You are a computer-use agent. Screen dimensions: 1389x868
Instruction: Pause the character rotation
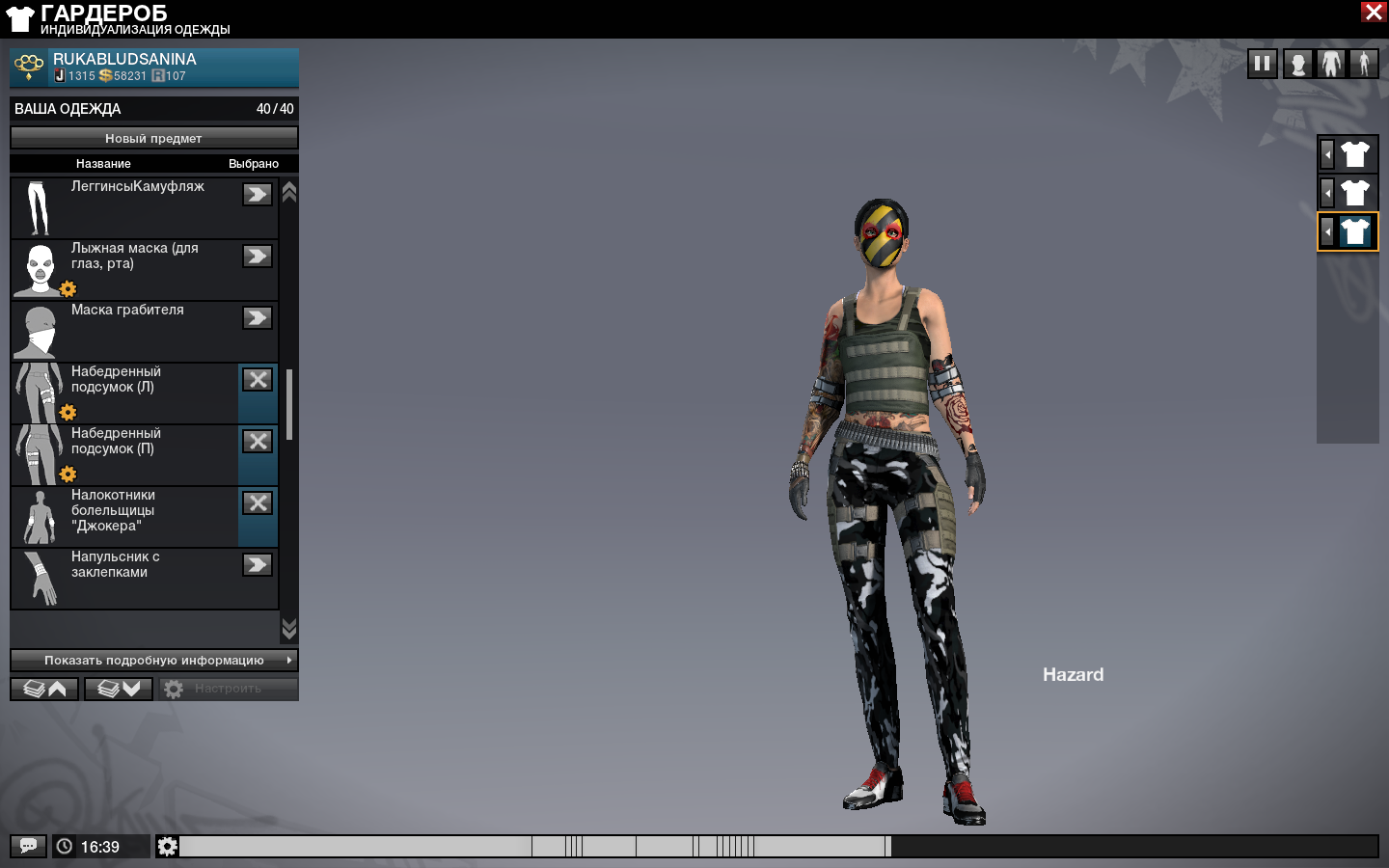[x=1262, y=64]
